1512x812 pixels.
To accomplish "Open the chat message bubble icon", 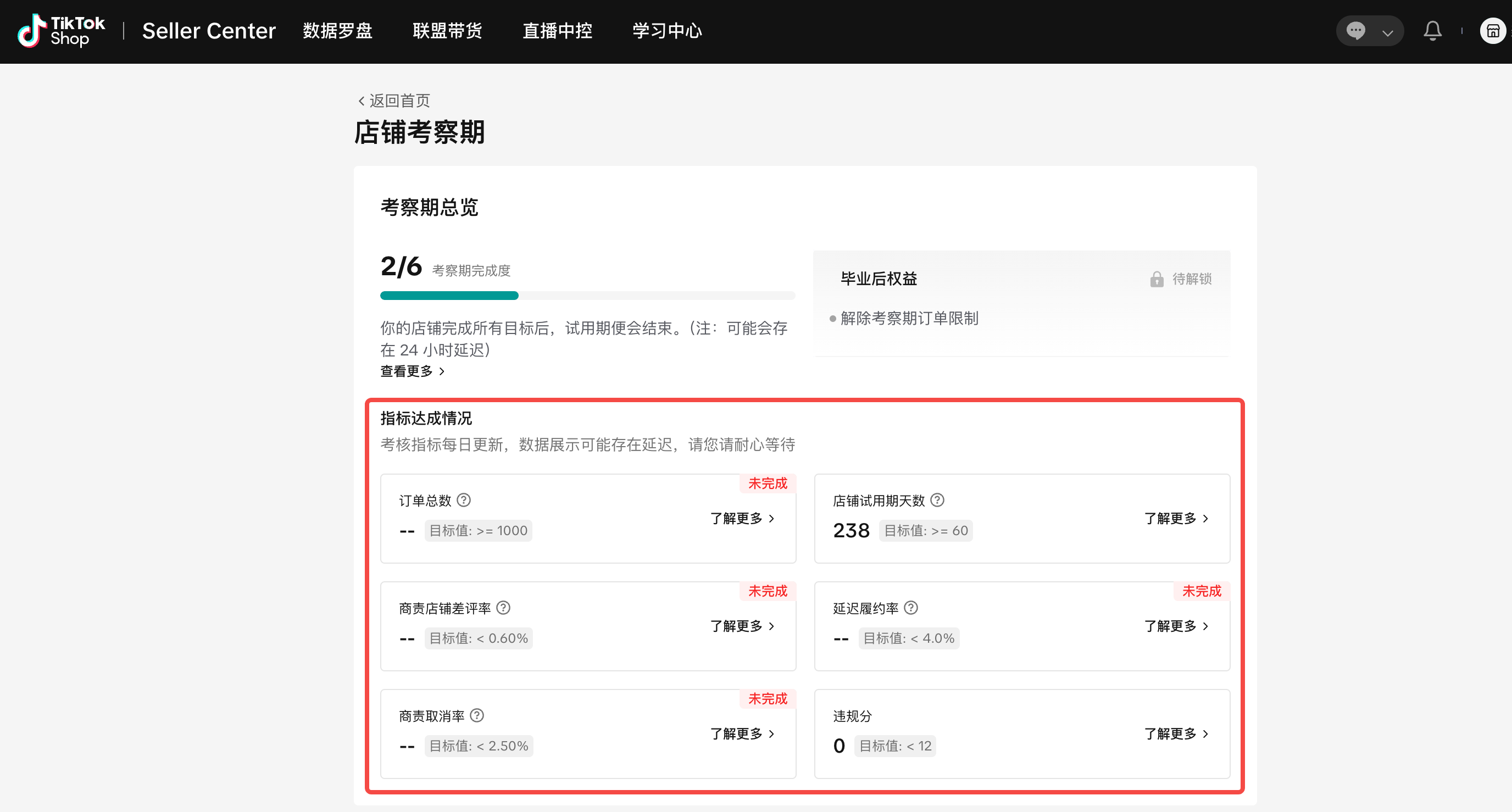I will [1355, 31].
